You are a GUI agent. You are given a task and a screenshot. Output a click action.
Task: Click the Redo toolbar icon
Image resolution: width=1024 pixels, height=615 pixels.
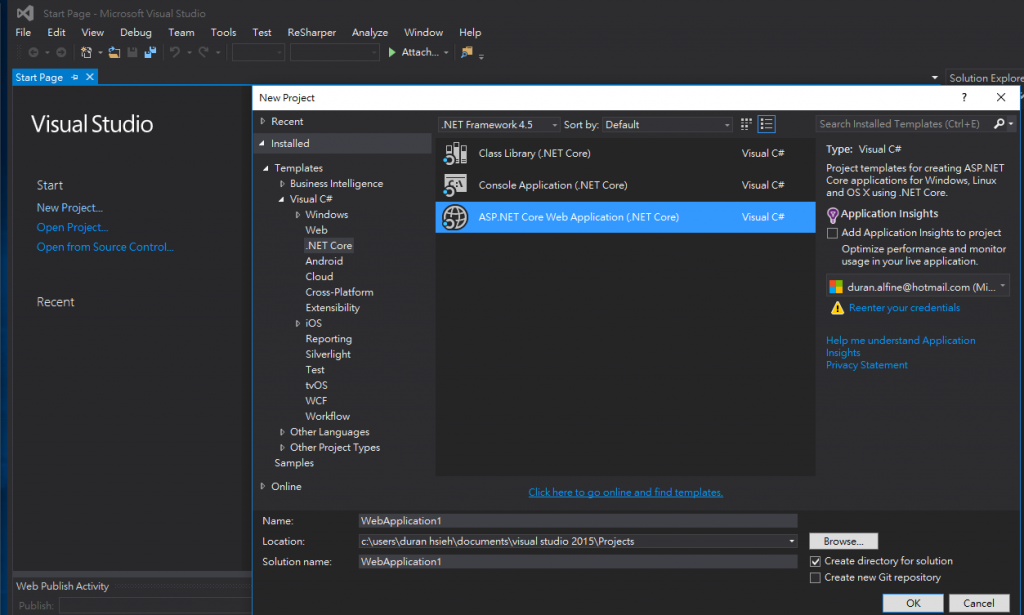pos(204,52)
